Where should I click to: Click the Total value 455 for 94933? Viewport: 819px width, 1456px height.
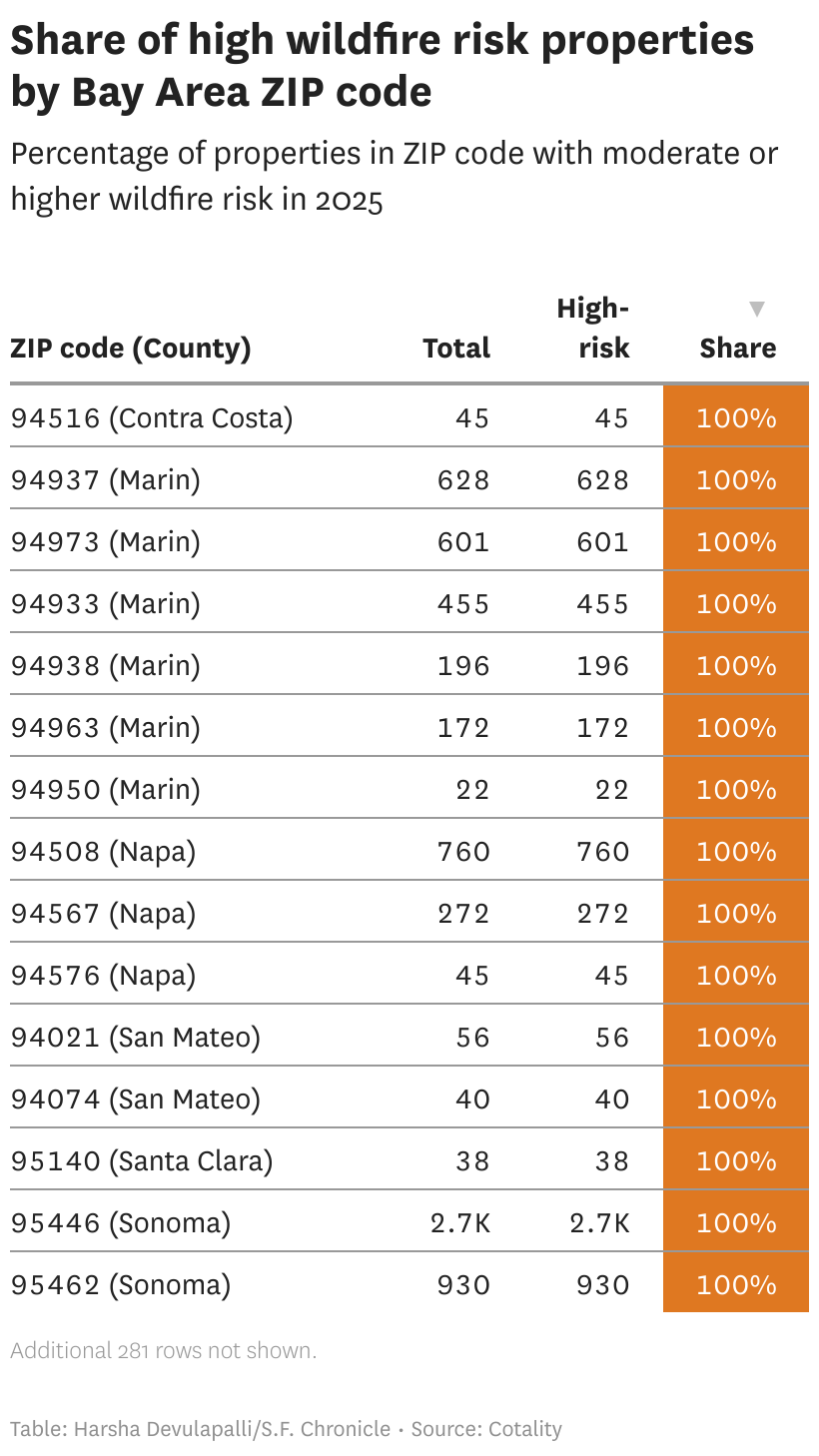(463, 603)
